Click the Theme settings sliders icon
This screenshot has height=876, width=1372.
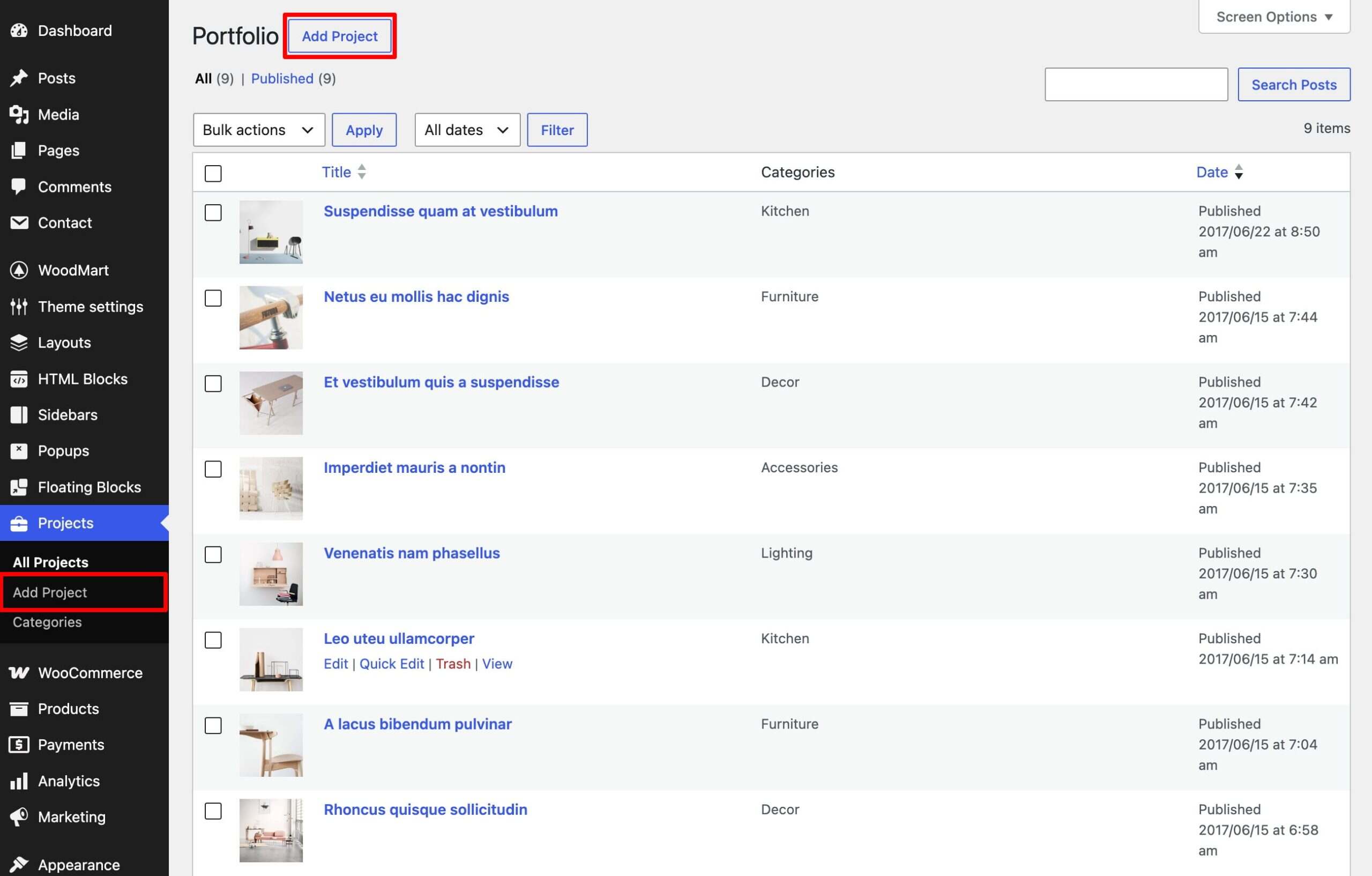point(19,307)
